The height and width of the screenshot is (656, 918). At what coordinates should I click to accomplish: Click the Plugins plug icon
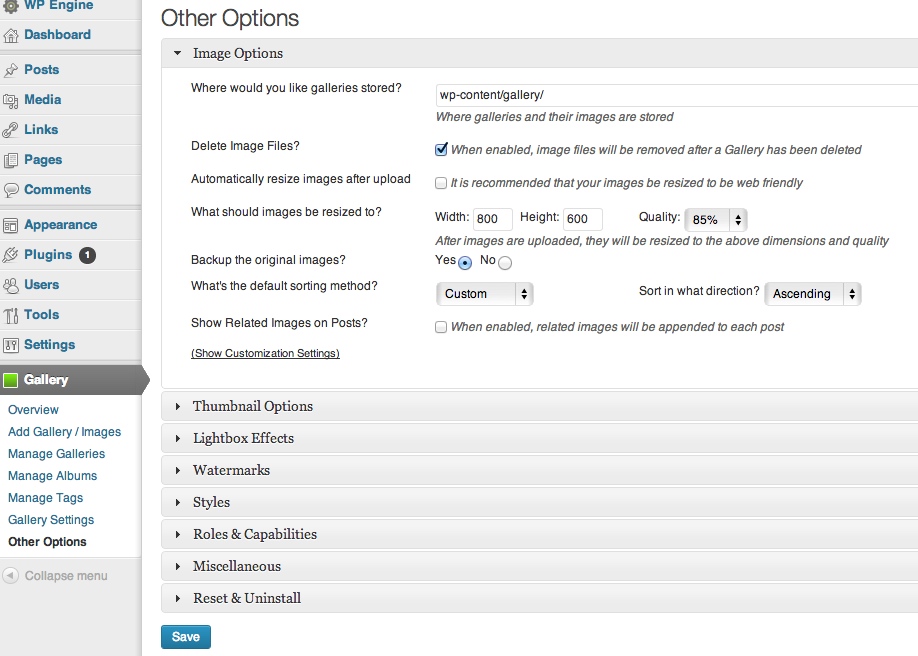(x=11, y=255)
